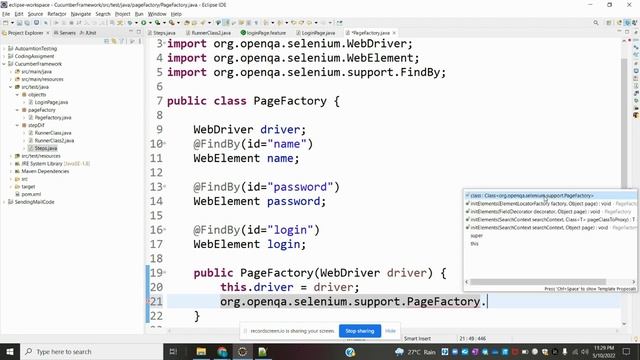
Task: Choose initElements(FieldDecorator decorator) proposal
Action: [550, 211]
